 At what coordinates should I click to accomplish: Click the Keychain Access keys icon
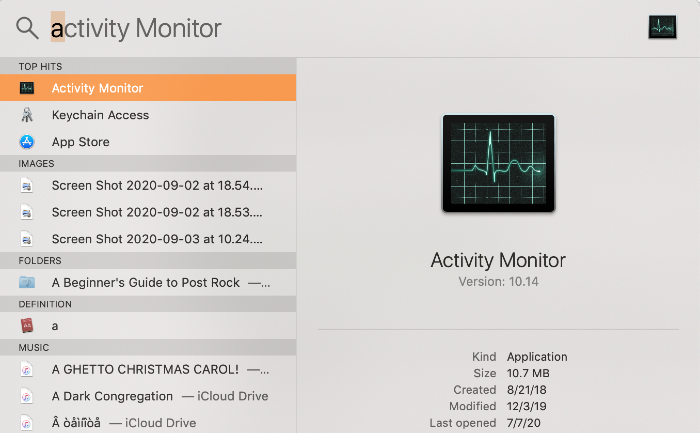point(27,115)
